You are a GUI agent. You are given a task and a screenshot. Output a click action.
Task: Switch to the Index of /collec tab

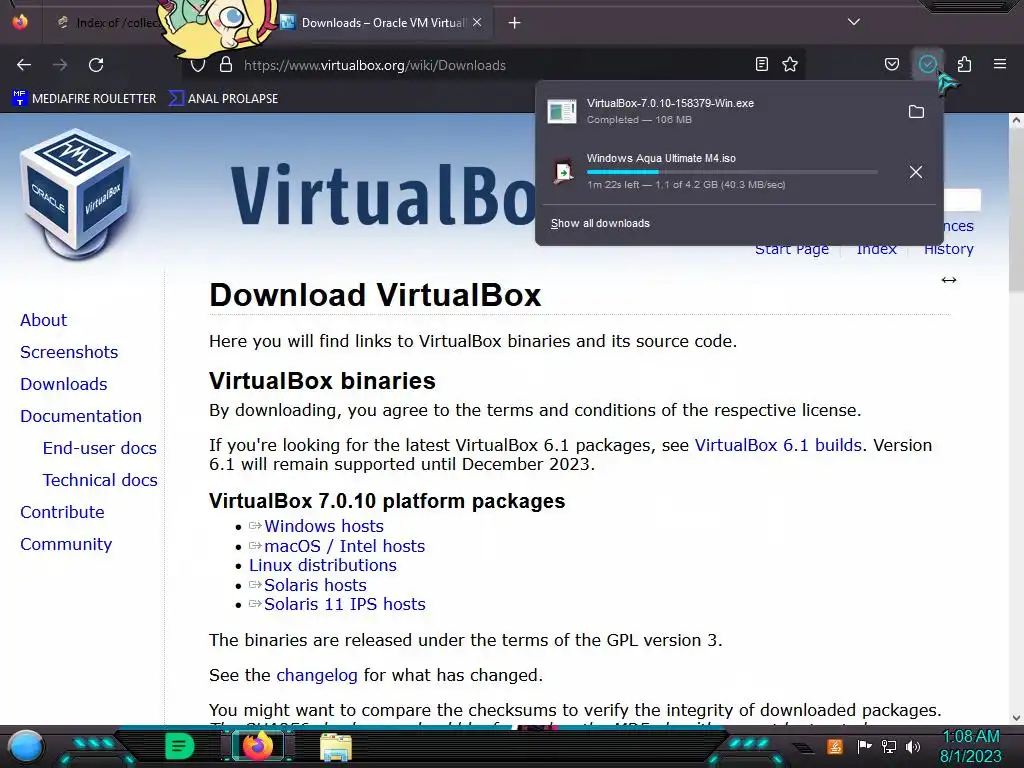(x=108, y=23)
